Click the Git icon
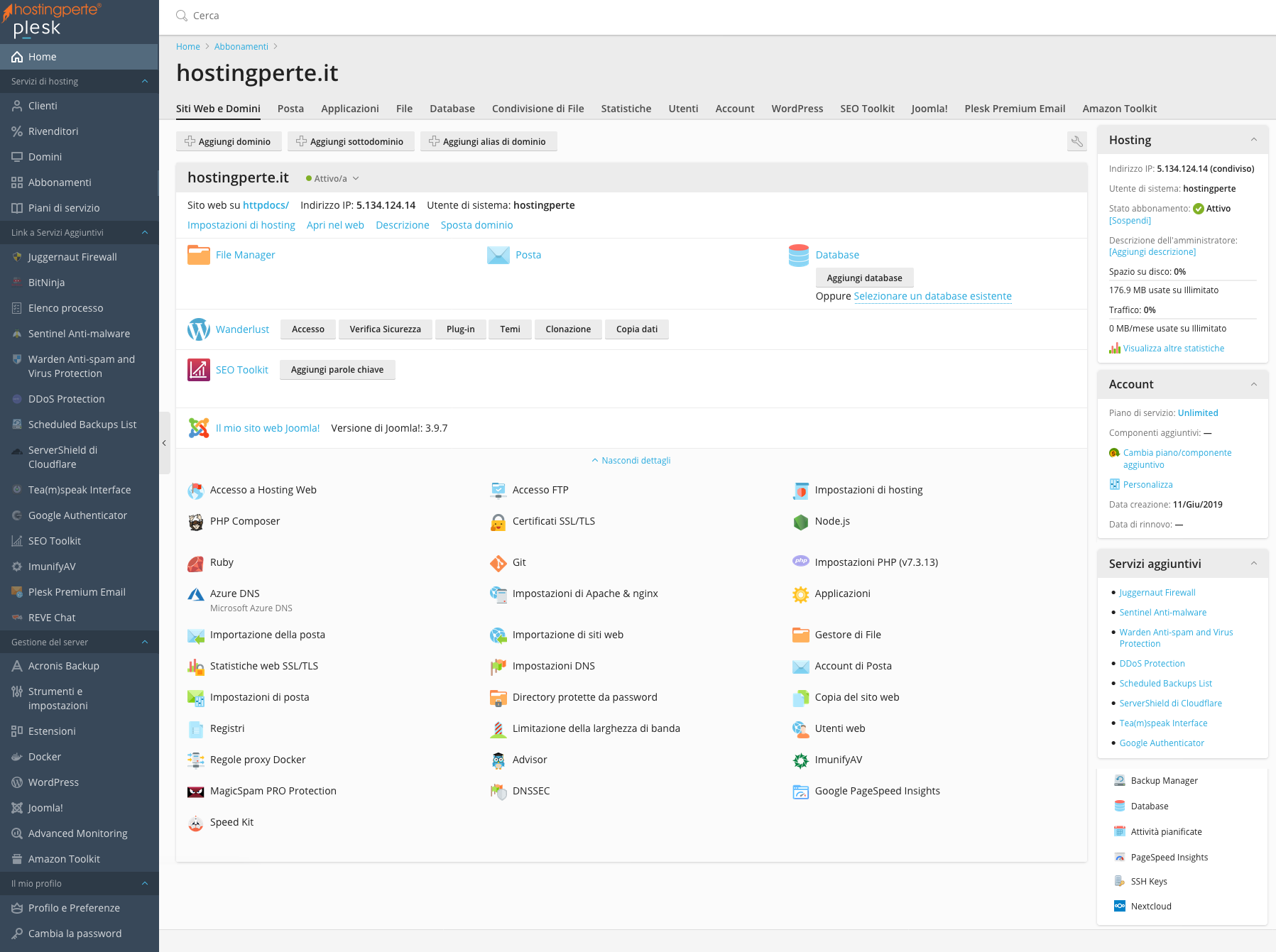Screen dimensions: 1276x952 498,563
